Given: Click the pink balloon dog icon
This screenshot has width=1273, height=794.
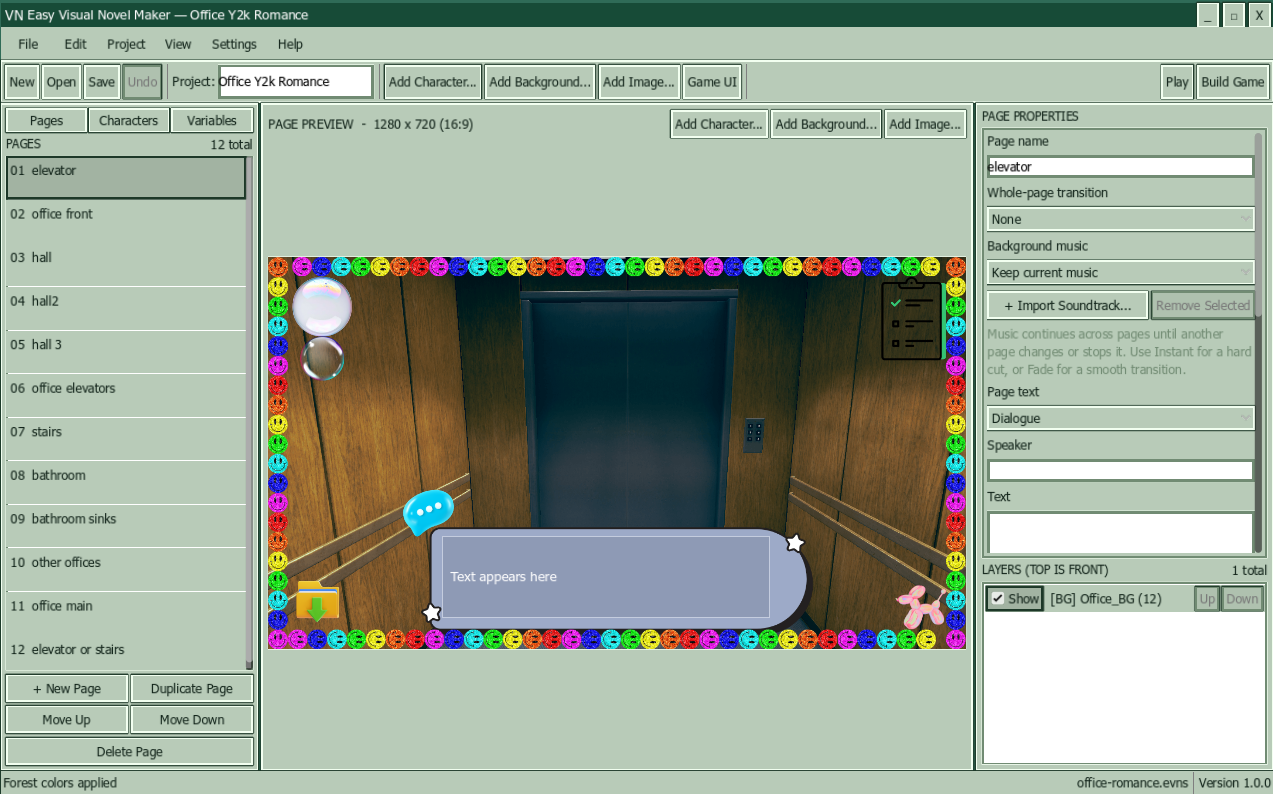Looking at the screenshot, I should [920, 607].
